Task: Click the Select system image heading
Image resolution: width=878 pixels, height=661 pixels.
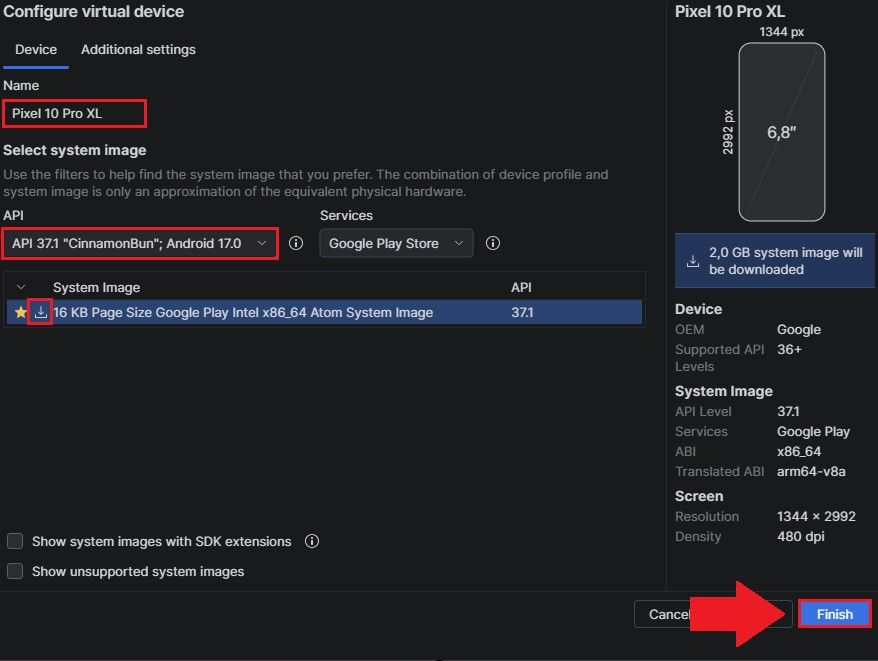Action: tap(74, 150)
